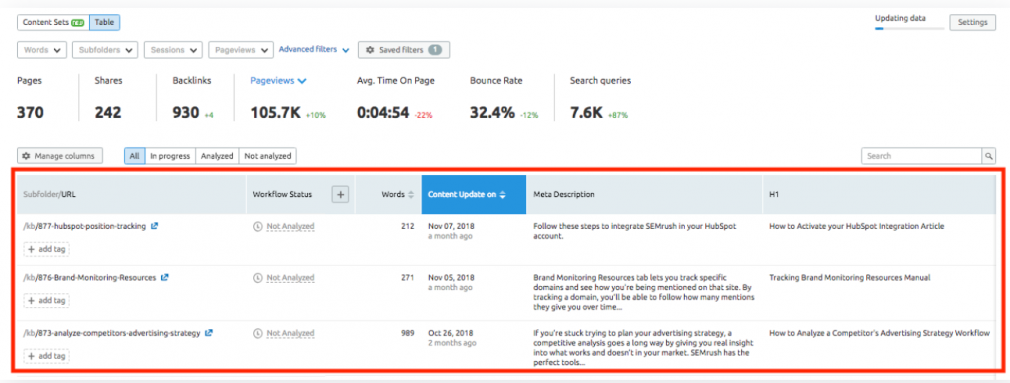Open Saved filters
The width and height of the screenshot is (1010, 383).
pos(404,50)
